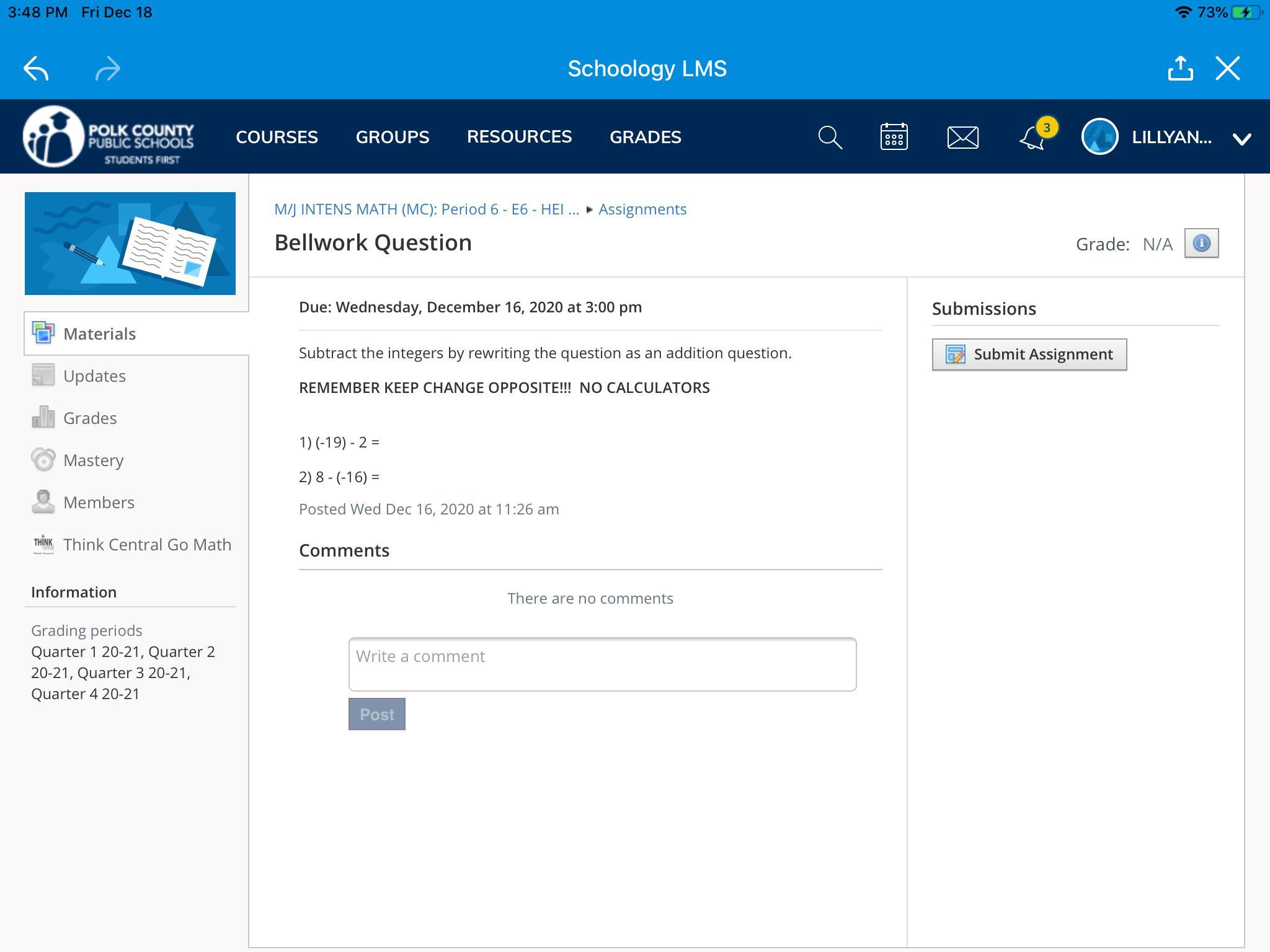
Task: Open the calendar icon in header
Action: (894, 137)
